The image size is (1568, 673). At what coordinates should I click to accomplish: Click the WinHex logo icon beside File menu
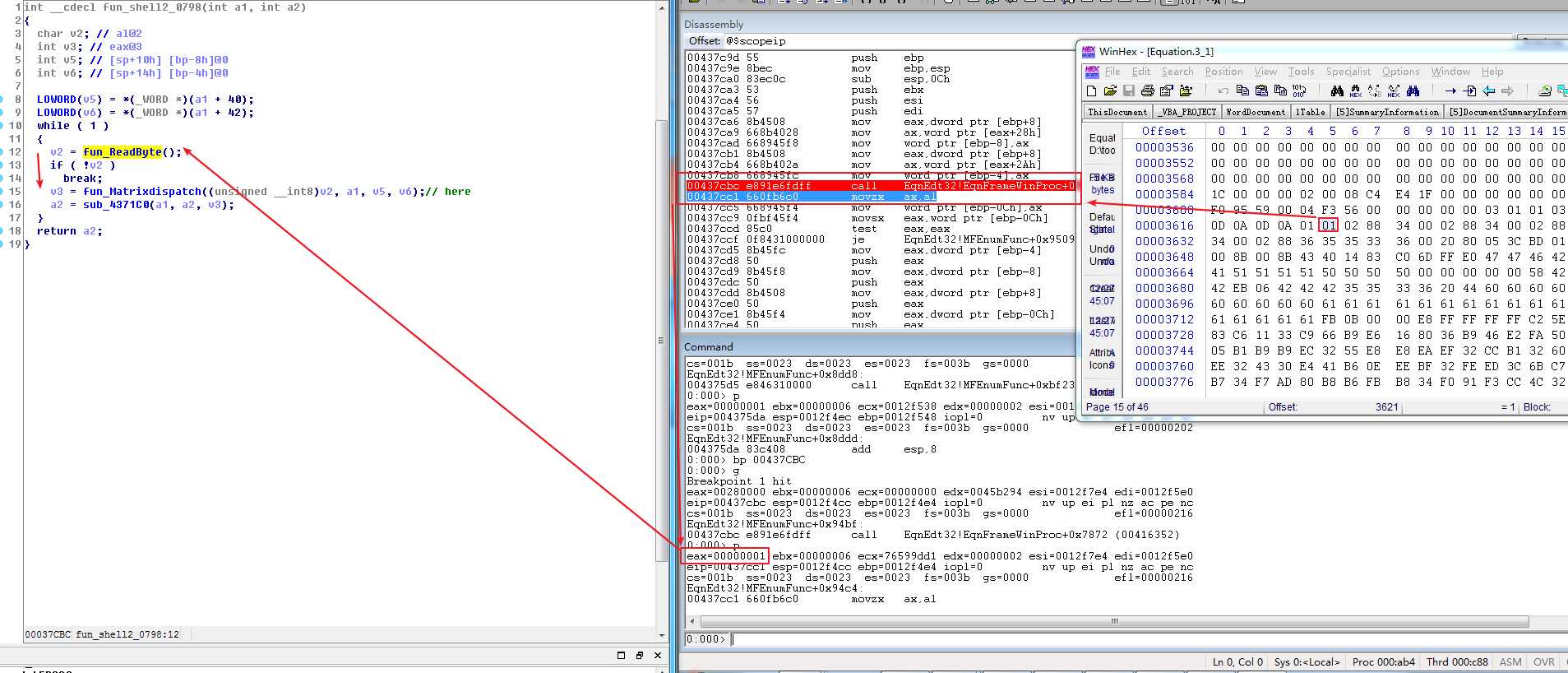[x=1092, y=72]
